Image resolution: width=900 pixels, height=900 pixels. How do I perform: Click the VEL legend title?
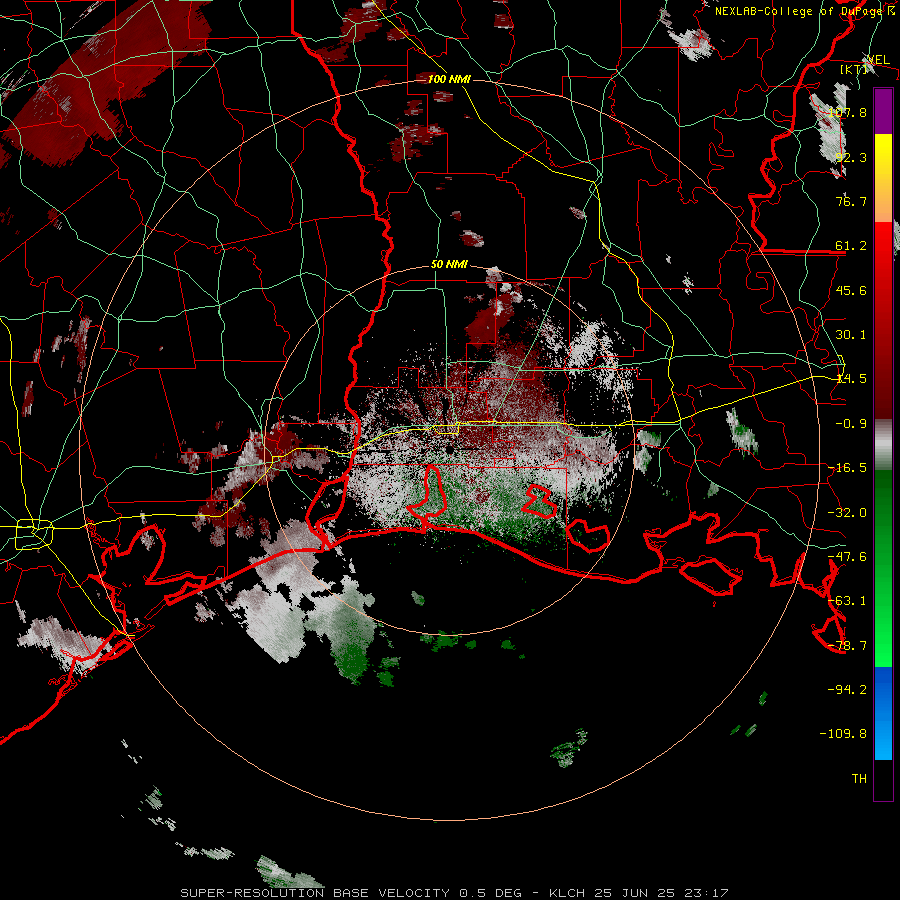pyautogui.click(x=878, y=60)
